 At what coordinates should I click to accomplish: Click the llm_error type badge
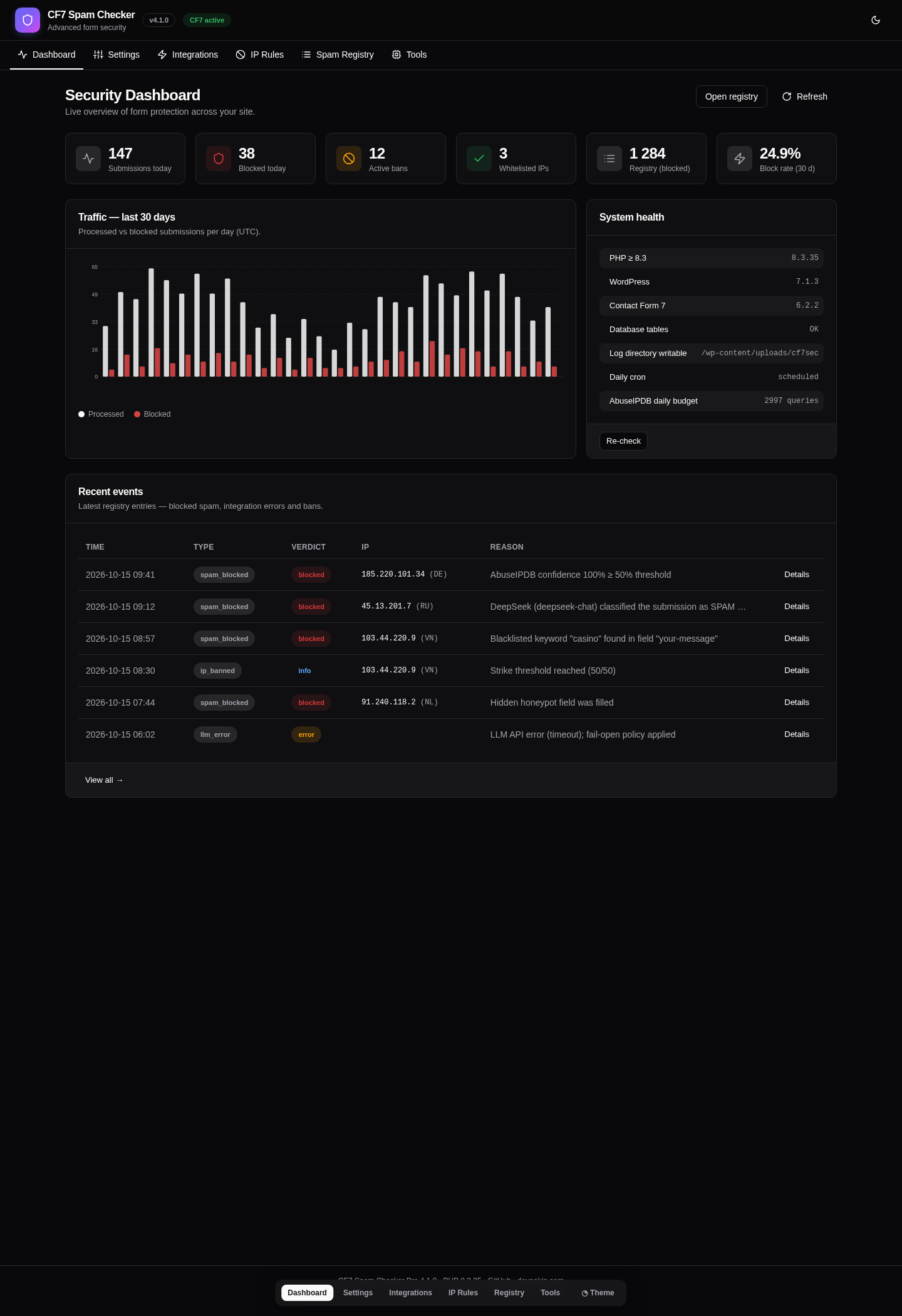(x=215, y=734)
